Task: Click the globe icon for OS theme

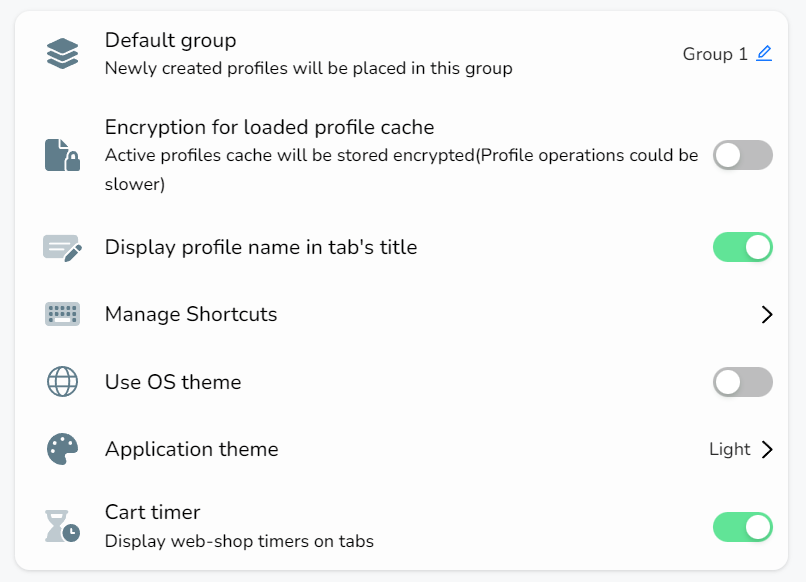Action: tap(62, 381)
